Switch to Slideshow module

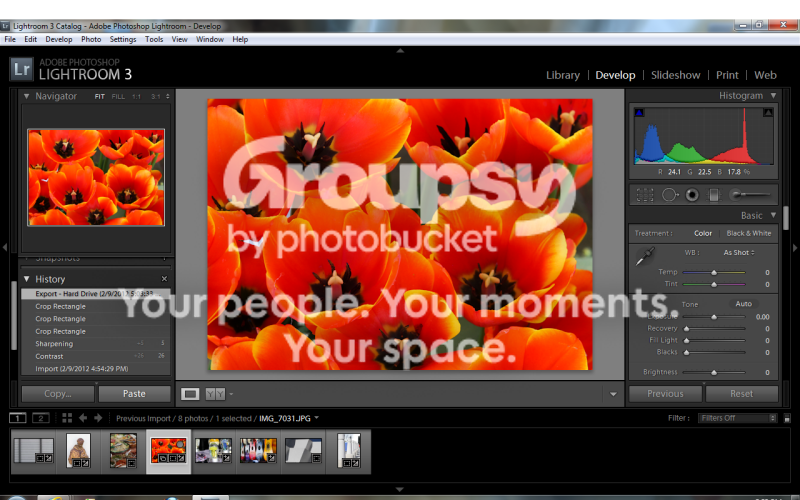pos(676,75)
